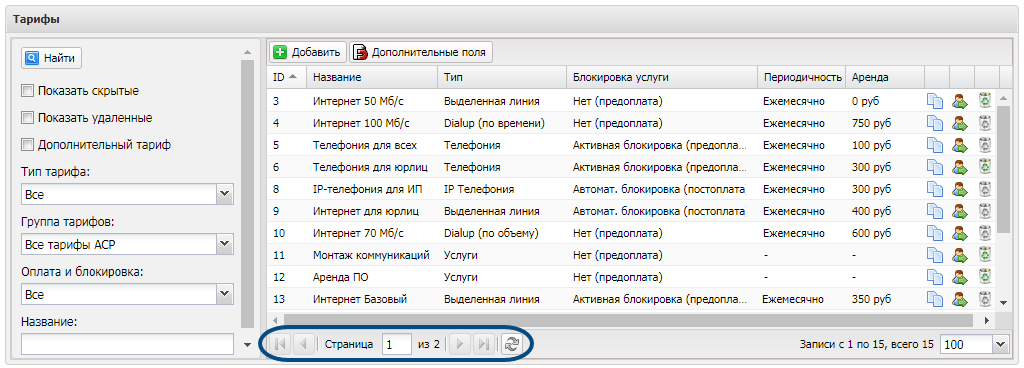The width and height of the screenshot is (1024, 368).
Task: Click the 750 руб rent cell
Action: pos(885,123)
